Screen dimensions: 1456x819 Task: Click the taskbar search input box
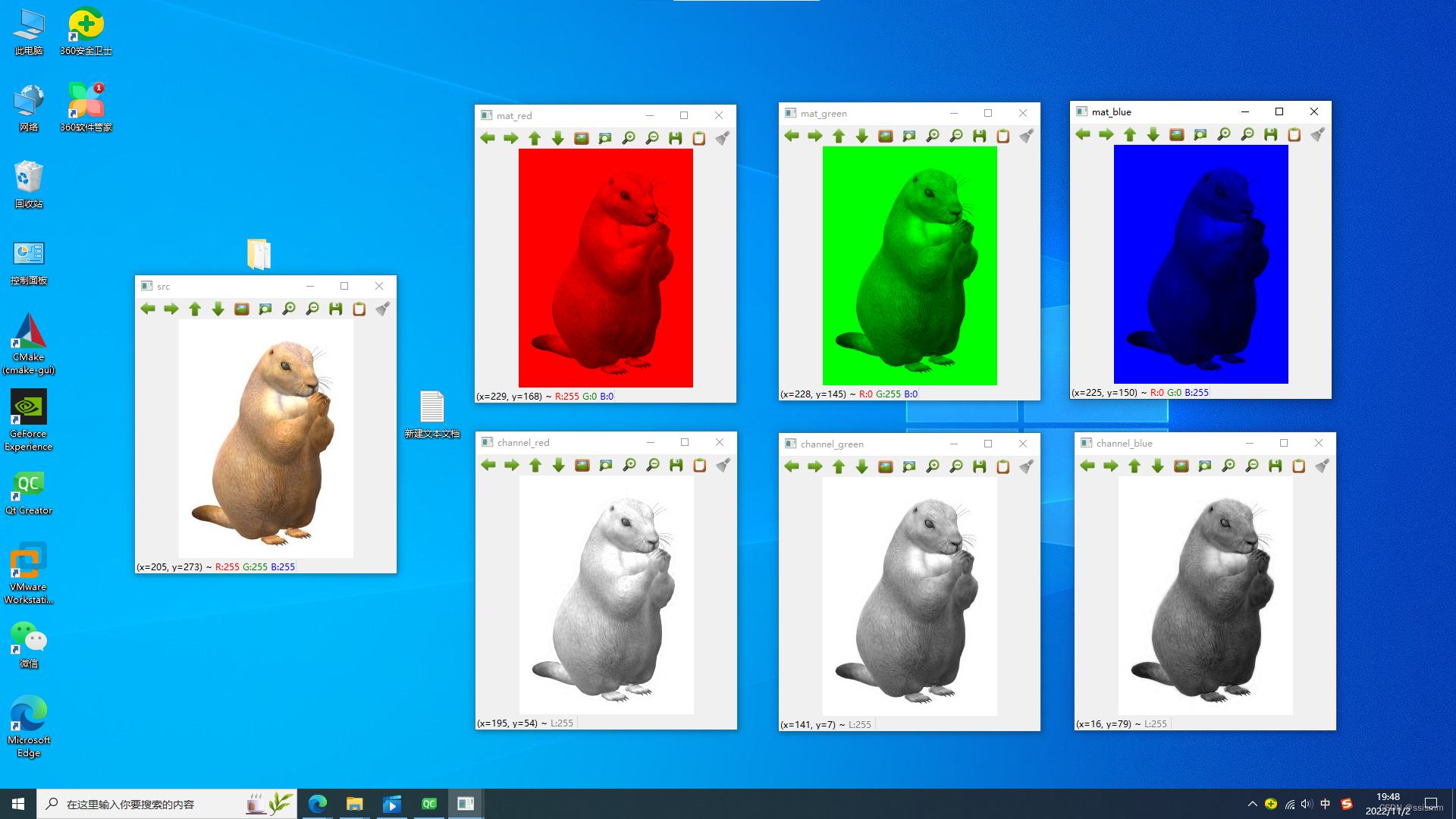(x=152, y=804)
